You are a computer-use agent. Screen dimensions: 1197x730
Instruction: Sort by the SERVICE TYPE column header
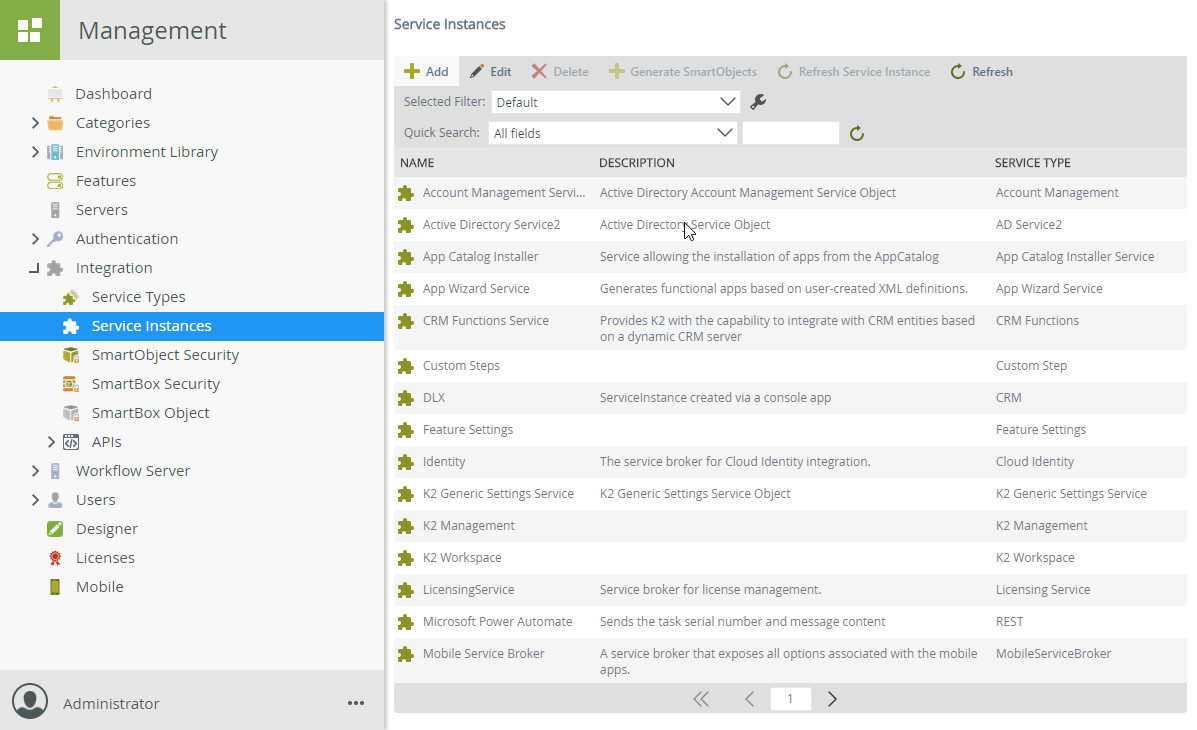[x=1032, y=163]
